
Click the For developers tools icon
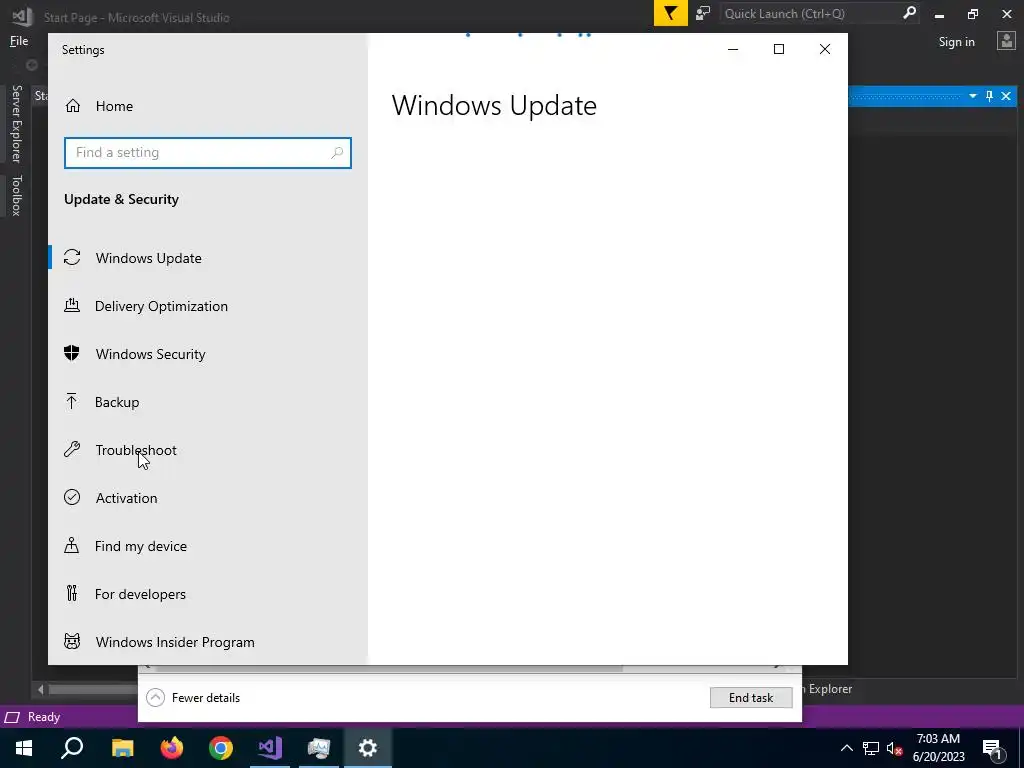coord(72,593)
